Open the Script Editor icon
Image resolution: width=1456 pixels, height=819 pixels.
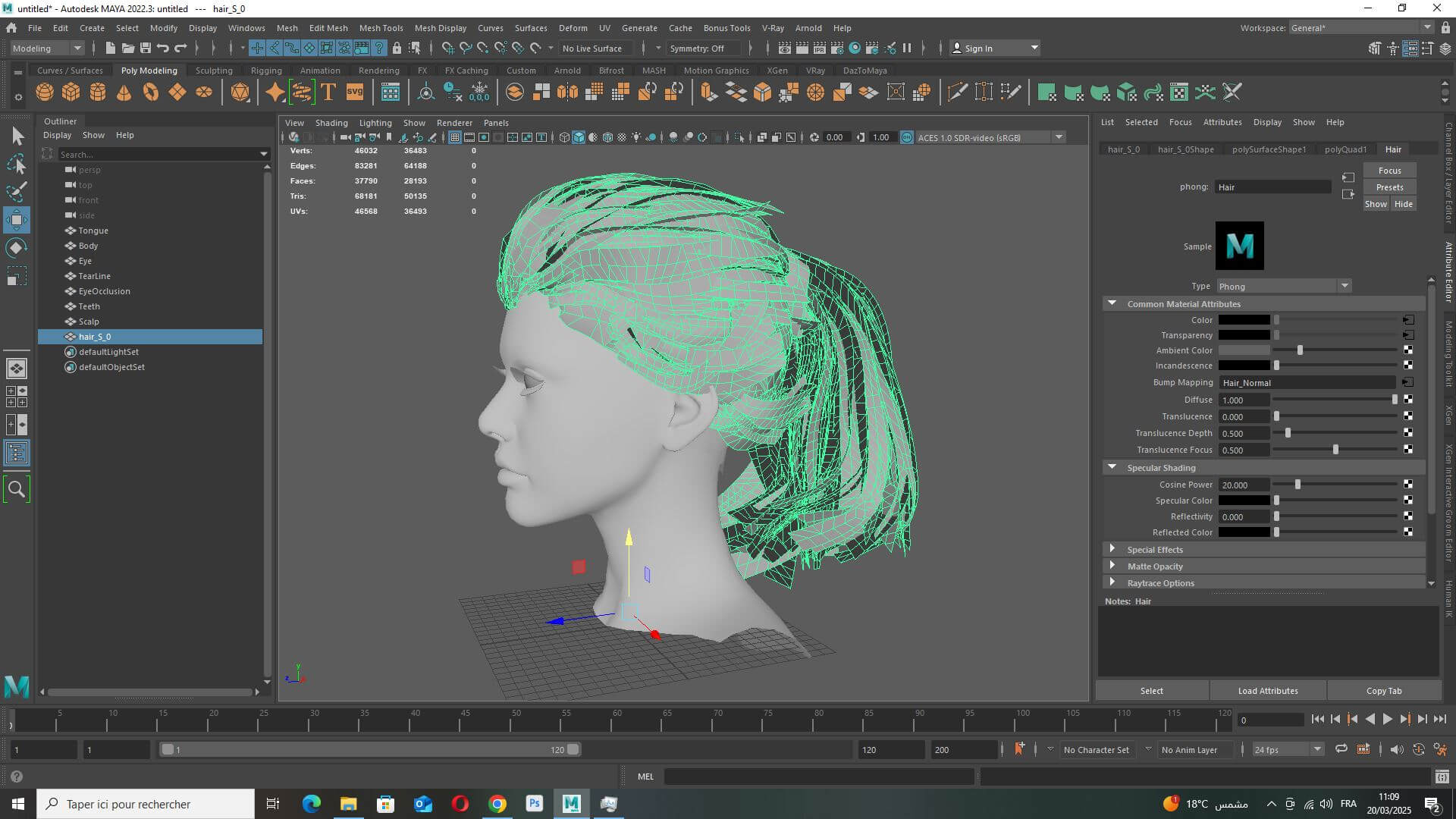(1442, 777)
